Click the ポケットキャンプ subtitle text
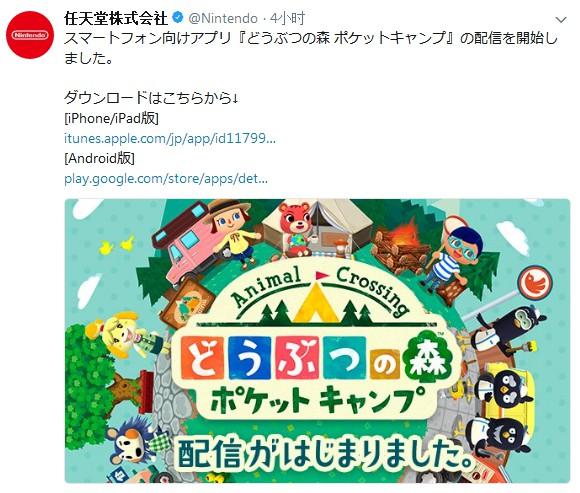The image size is (580, 493). click(x=318, y=401)
